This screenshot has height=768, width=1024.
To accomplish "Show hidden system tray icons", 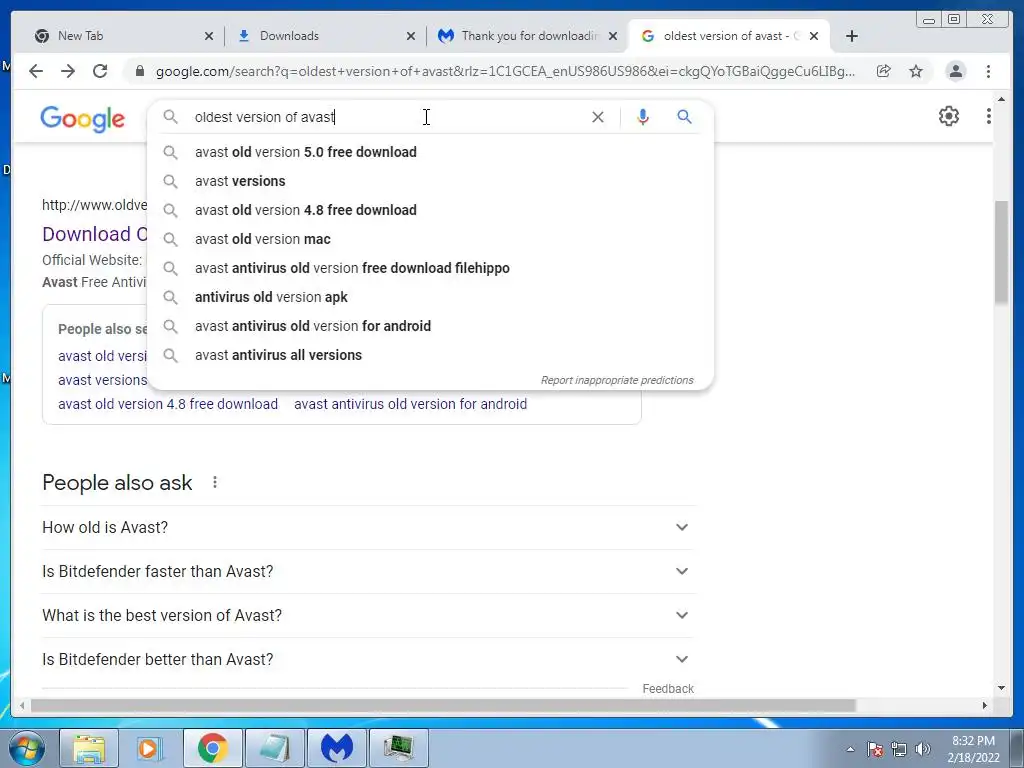I will point(850,749).
